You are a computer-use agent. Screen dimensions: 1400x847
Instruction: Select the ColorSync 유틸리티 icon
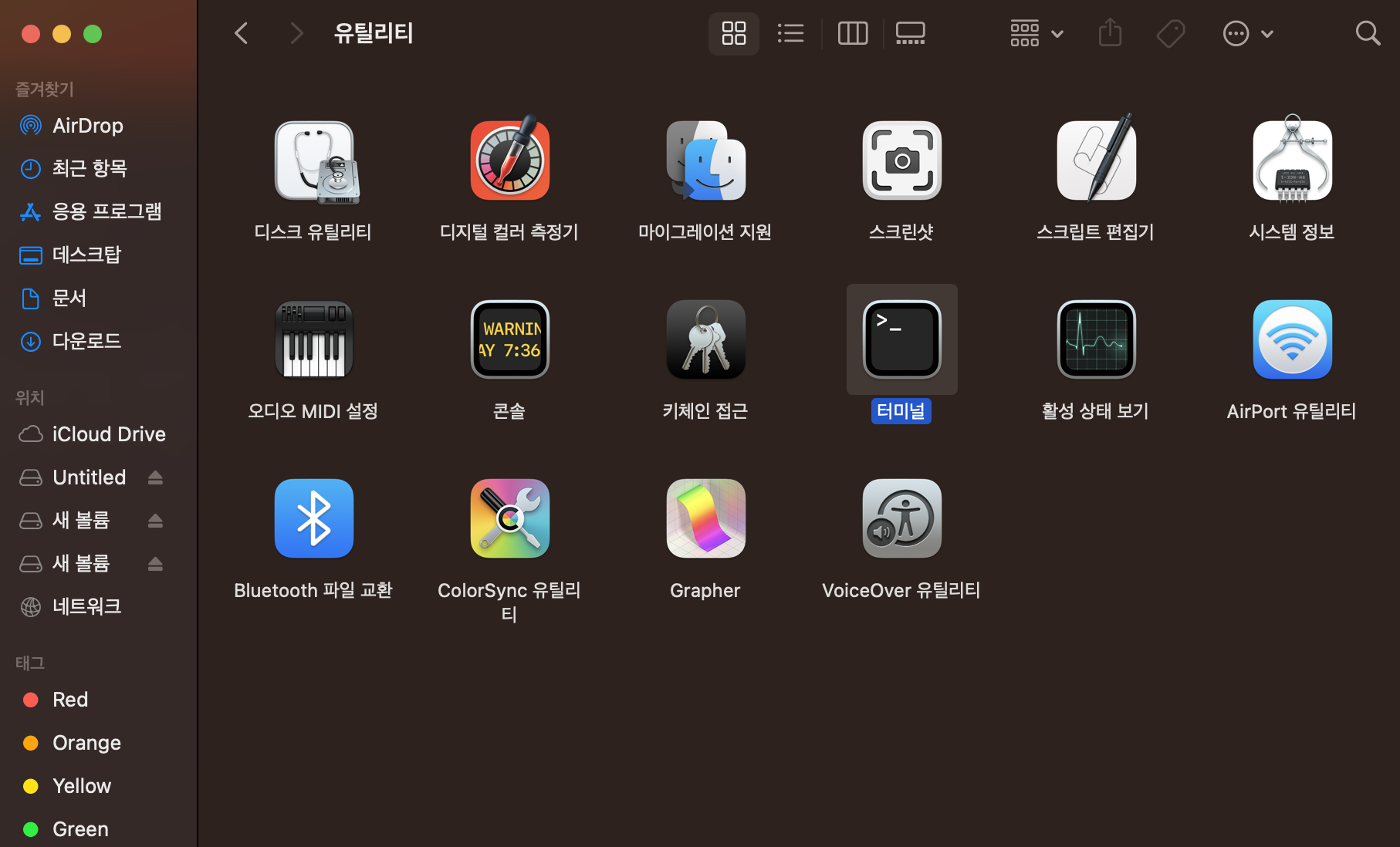click(510, 518)
